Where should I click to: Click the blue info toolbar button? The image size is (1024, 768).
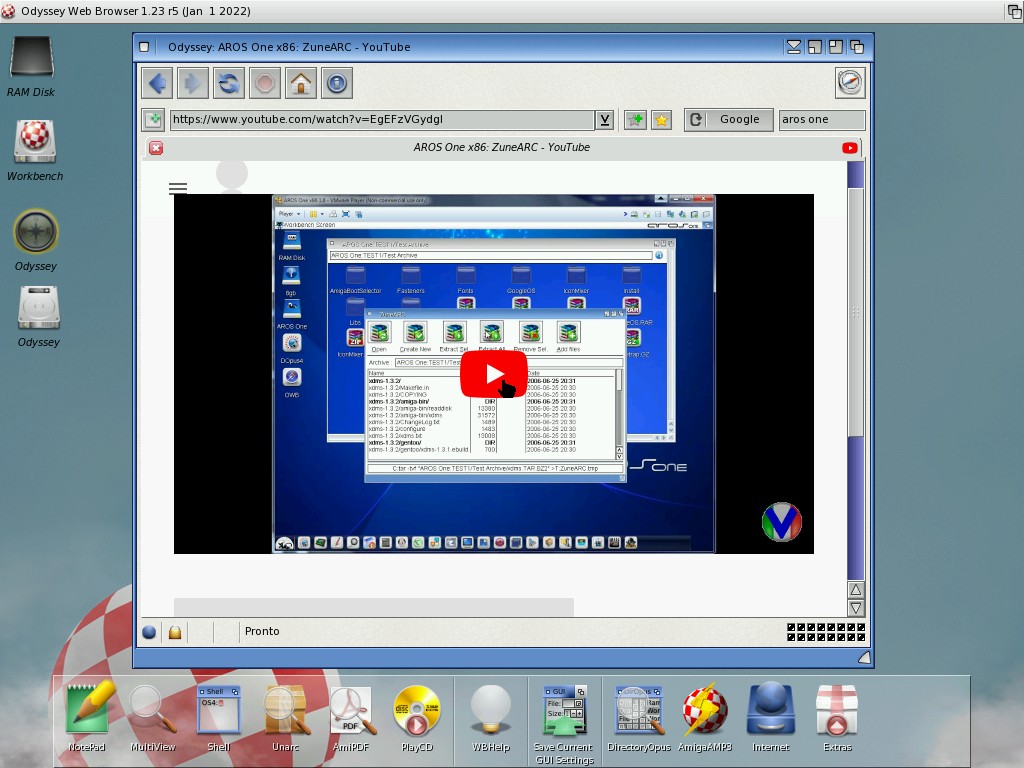click(x=337, y=83)
